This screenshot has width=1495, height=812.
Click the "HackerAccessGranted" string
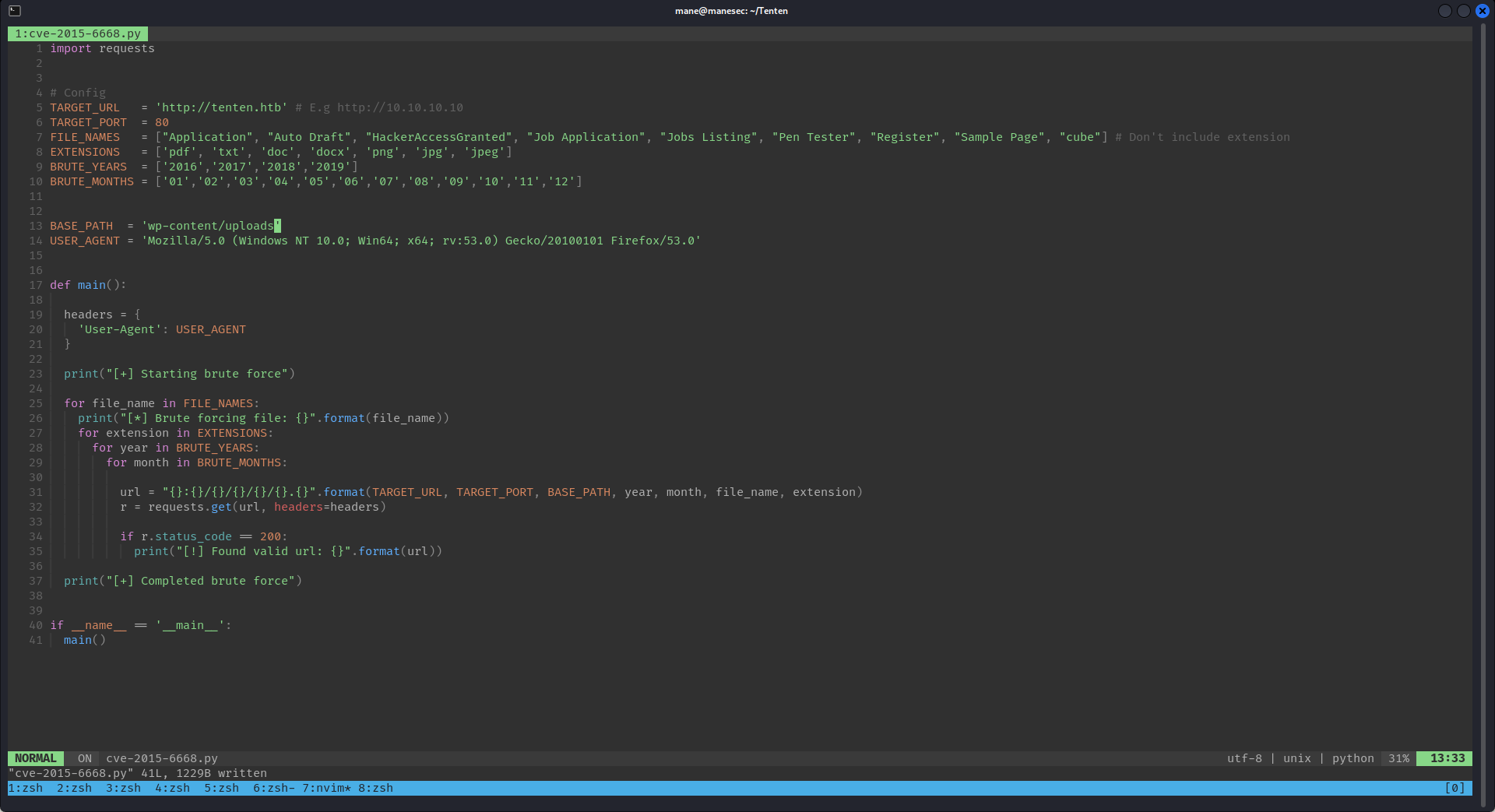(x=439, y=137)
